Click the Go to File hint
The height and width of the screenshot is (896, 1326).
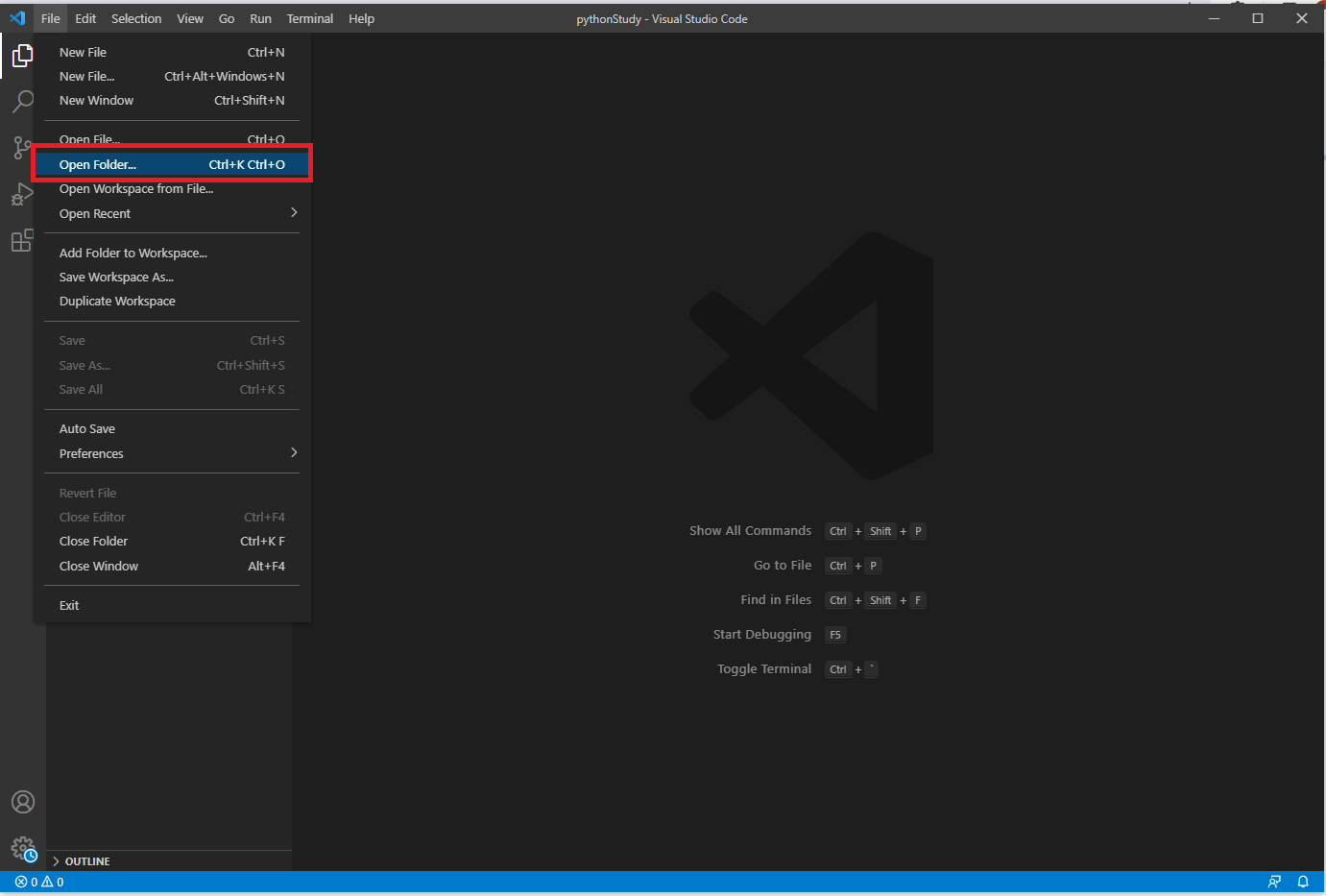783,565
